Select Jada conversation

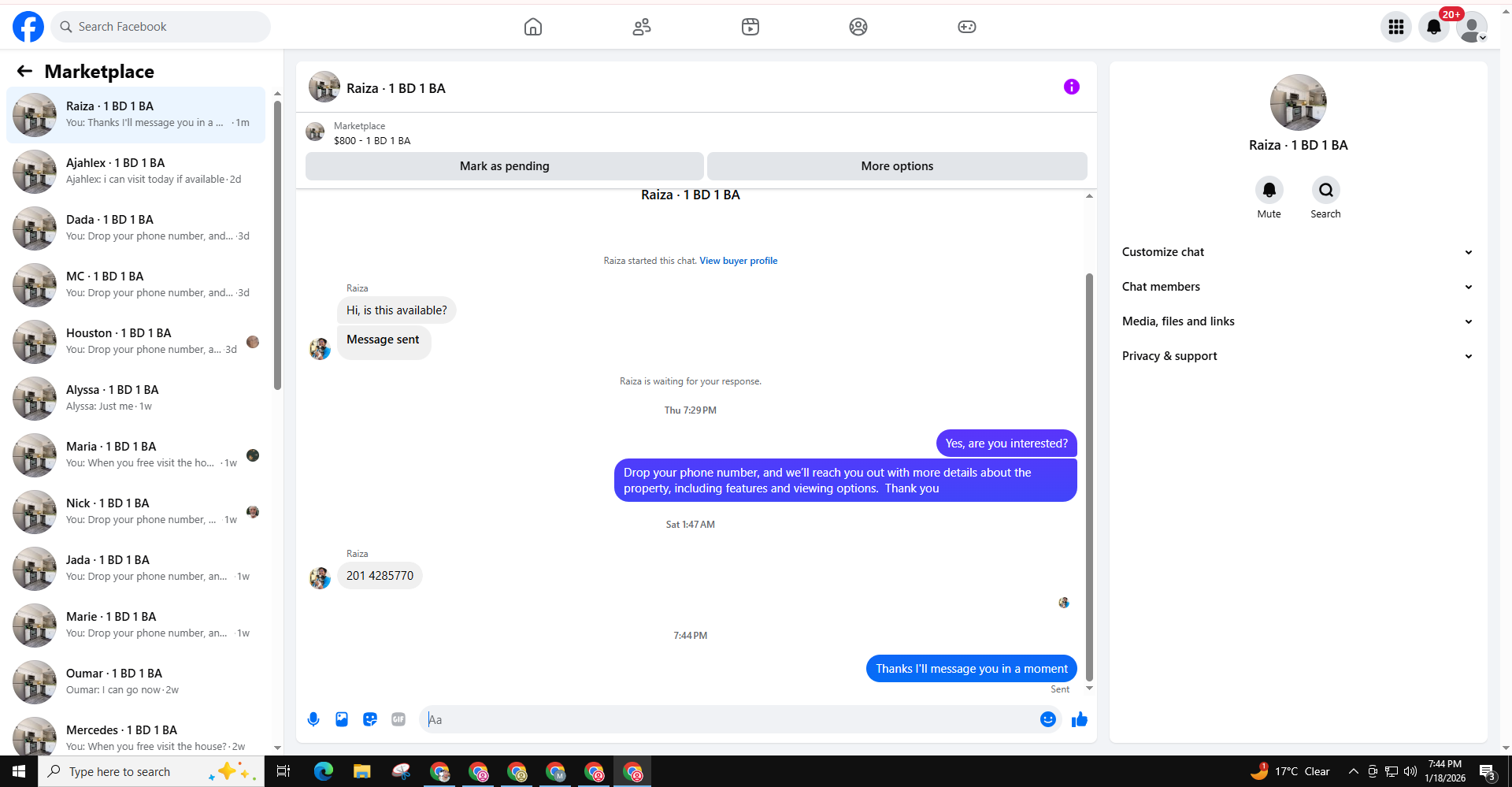point(136,569)
